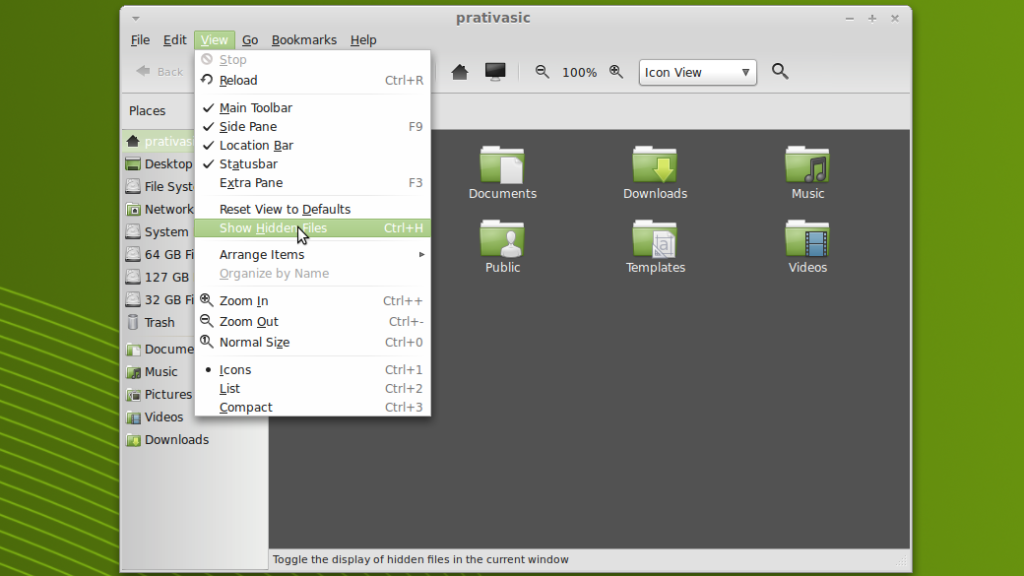Open the File menu

click(140, 40)
